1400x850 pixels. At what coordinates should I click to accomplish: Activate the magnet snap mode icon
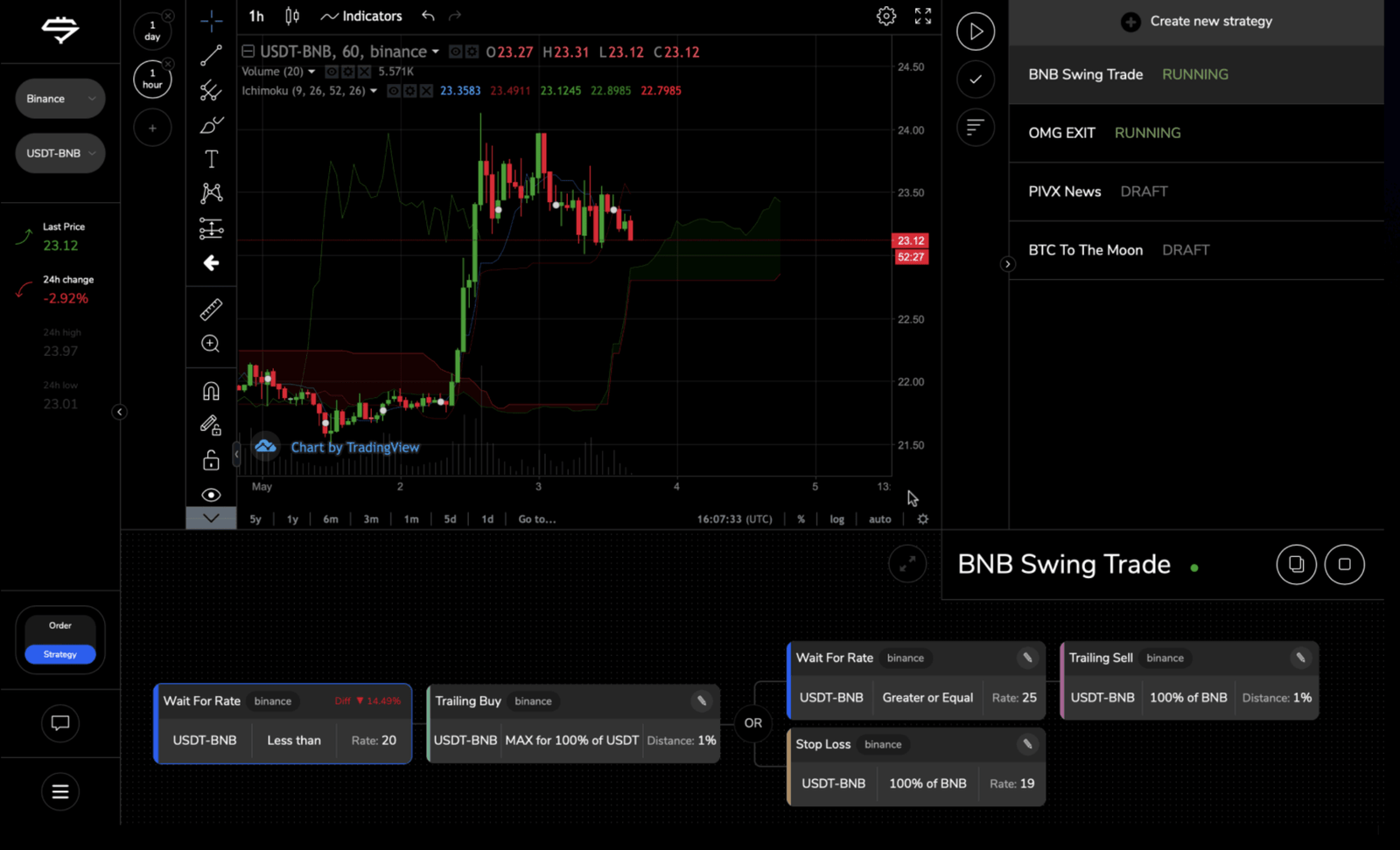pyautogui.click(x=211, y=391)
